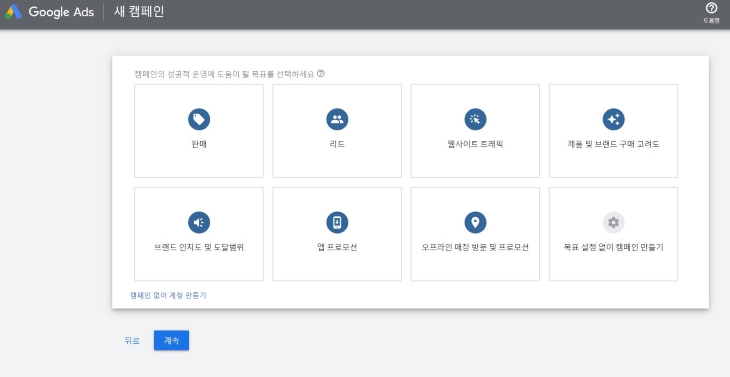Viewport: 730px width, 377px height.
Task: Click the 웹사이트 트래픽 goal label
Action: 475,144
